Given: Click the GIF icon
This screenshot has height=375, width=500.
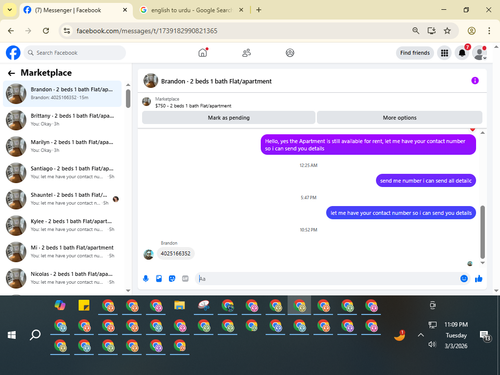Looking at the screenshot, I should (185, 278).
